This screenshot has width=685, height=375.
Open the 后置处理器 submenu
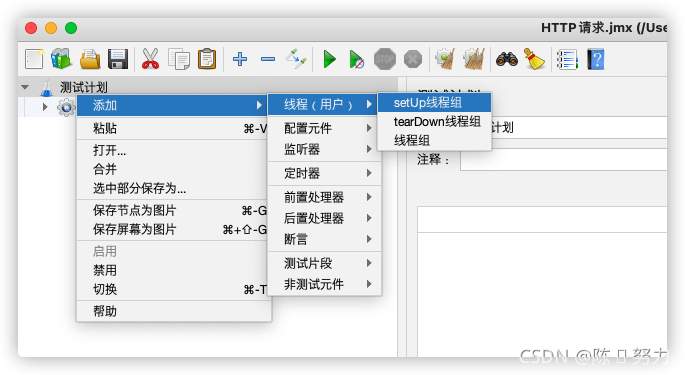(325, 218)
